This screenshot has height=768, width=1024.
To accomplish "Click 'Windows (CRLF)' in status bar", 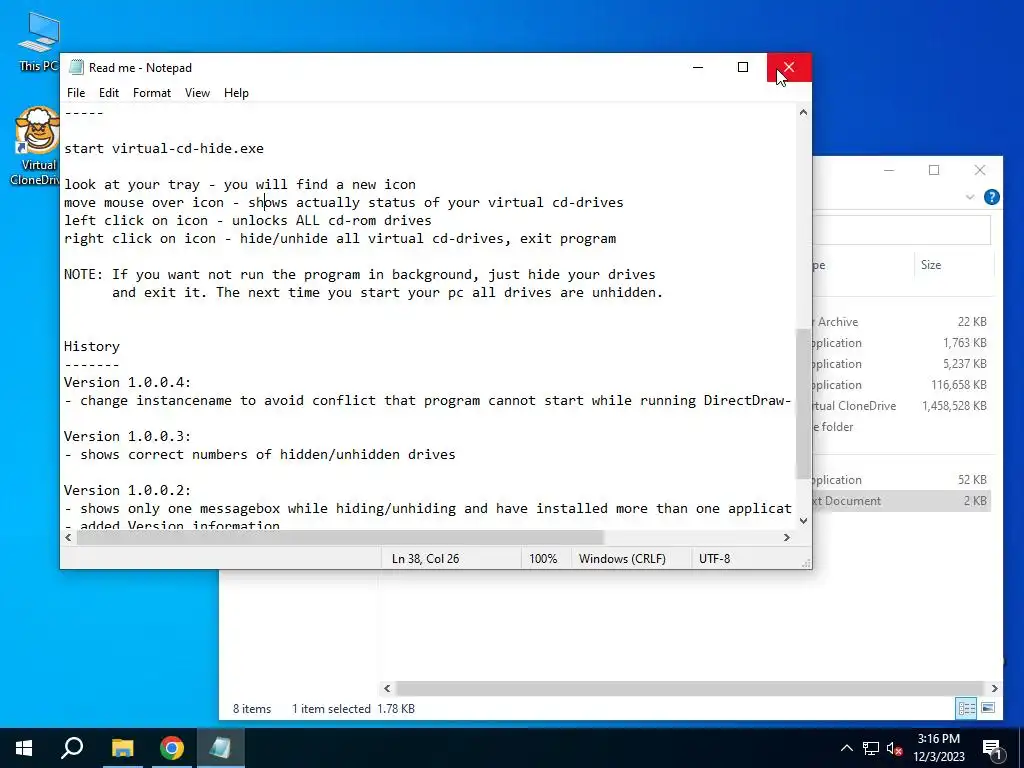I will tap(622, 559).
